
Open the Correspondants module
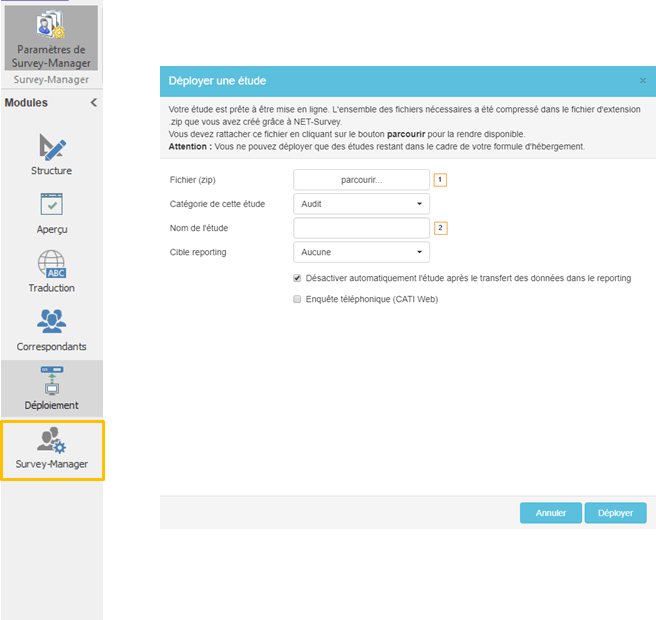51,330
